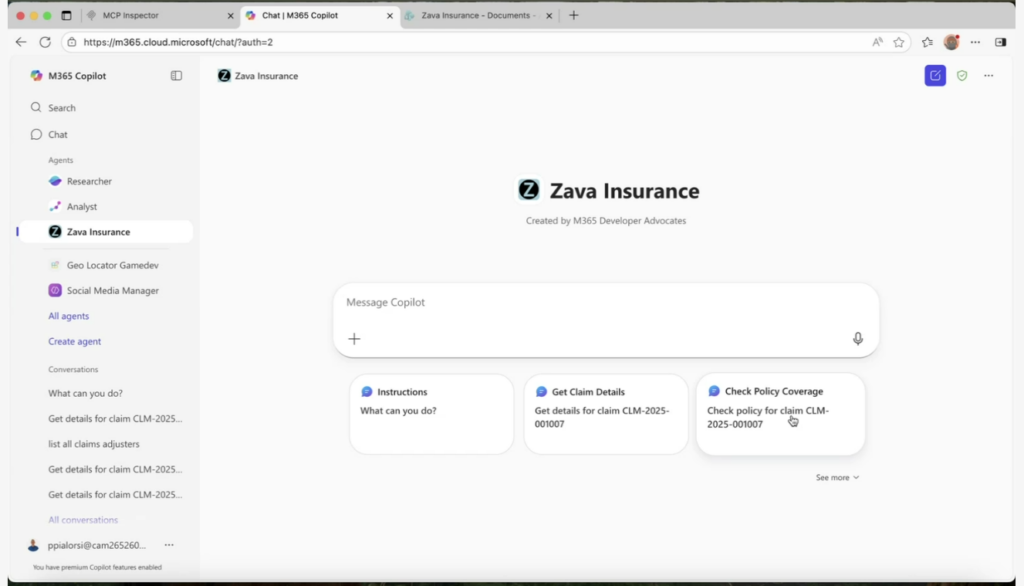Open the M365 Copilot logo
The height and width of the screenshot is (586, 1024).
tap(36, 76)
